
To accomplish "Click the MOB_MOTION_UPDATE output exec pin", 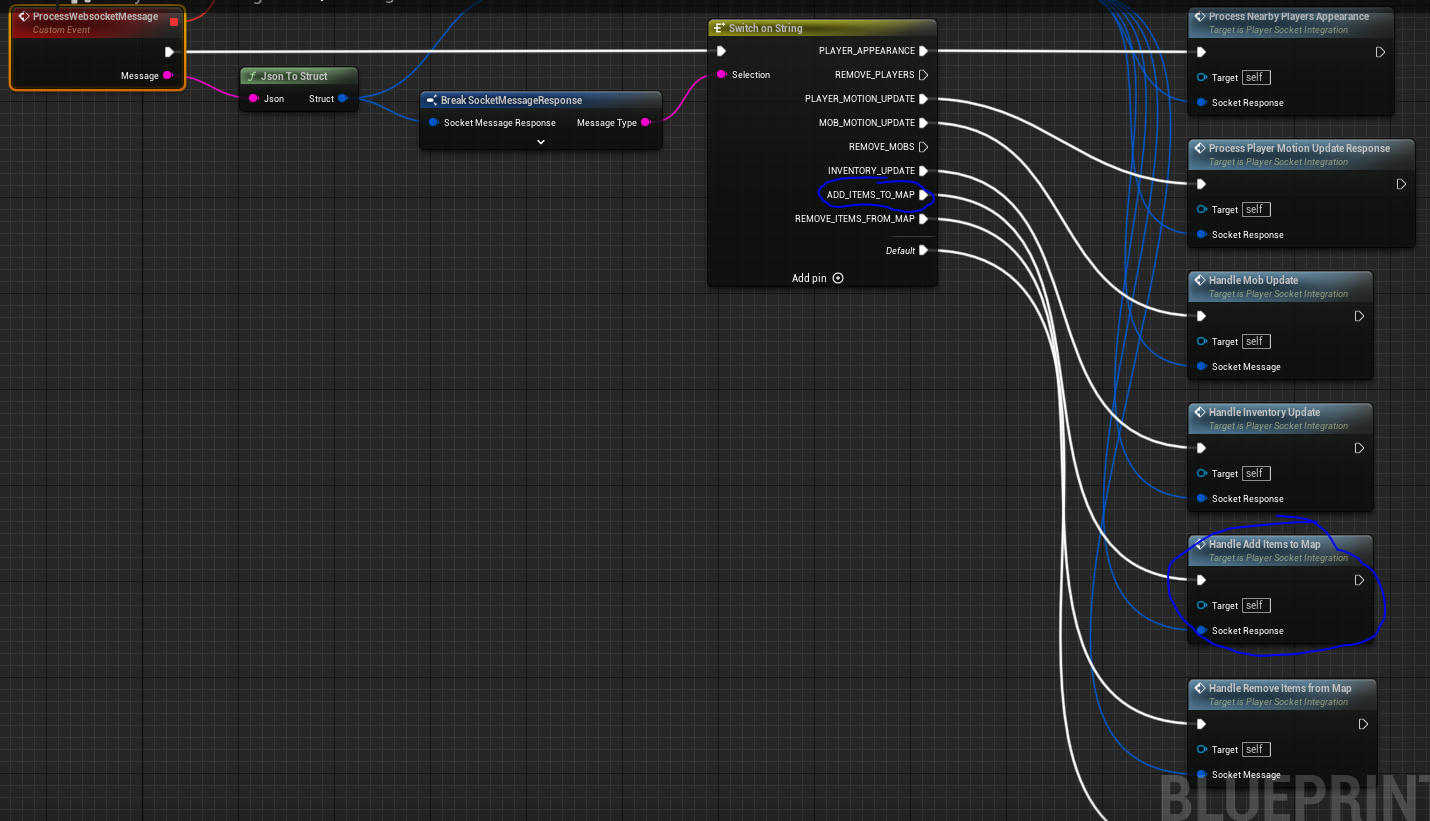I will (923, 123).
